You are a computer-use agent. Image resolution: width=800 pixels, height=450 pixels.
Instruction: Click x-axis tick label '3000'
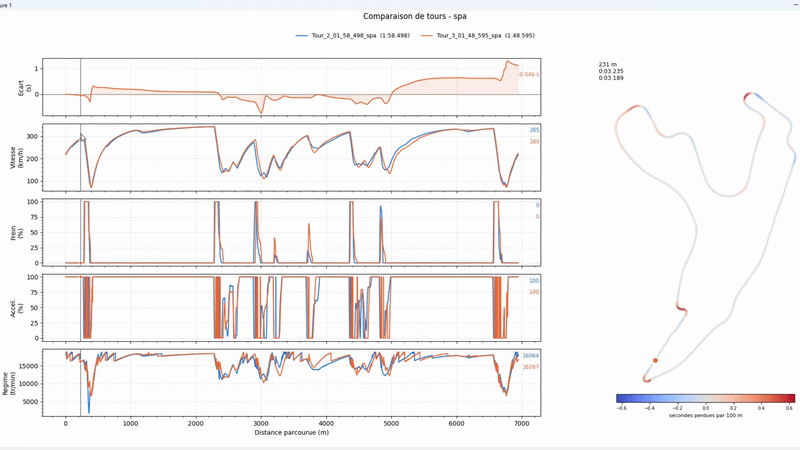261,423
